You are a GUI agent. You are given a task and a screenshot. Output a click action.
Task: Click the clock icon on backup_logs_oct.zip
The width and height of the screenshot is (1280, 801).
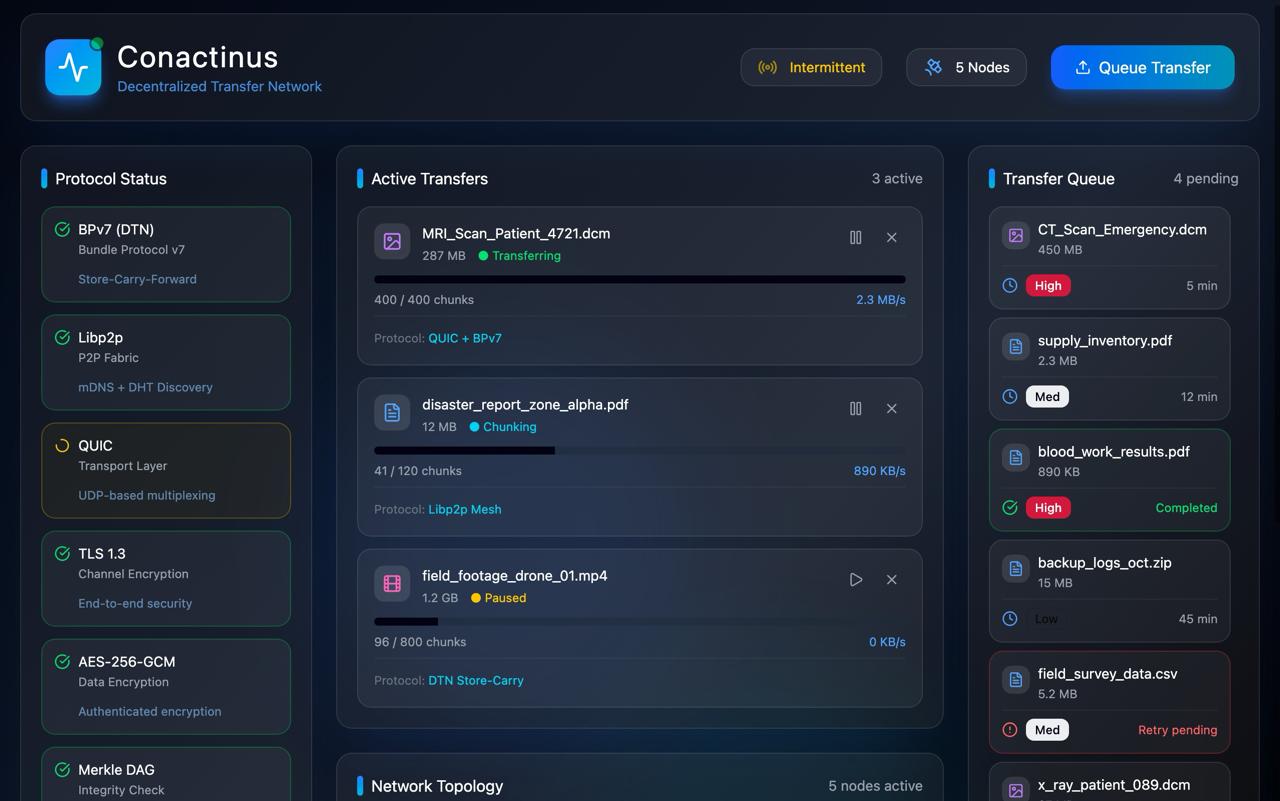pos(1010,619)
